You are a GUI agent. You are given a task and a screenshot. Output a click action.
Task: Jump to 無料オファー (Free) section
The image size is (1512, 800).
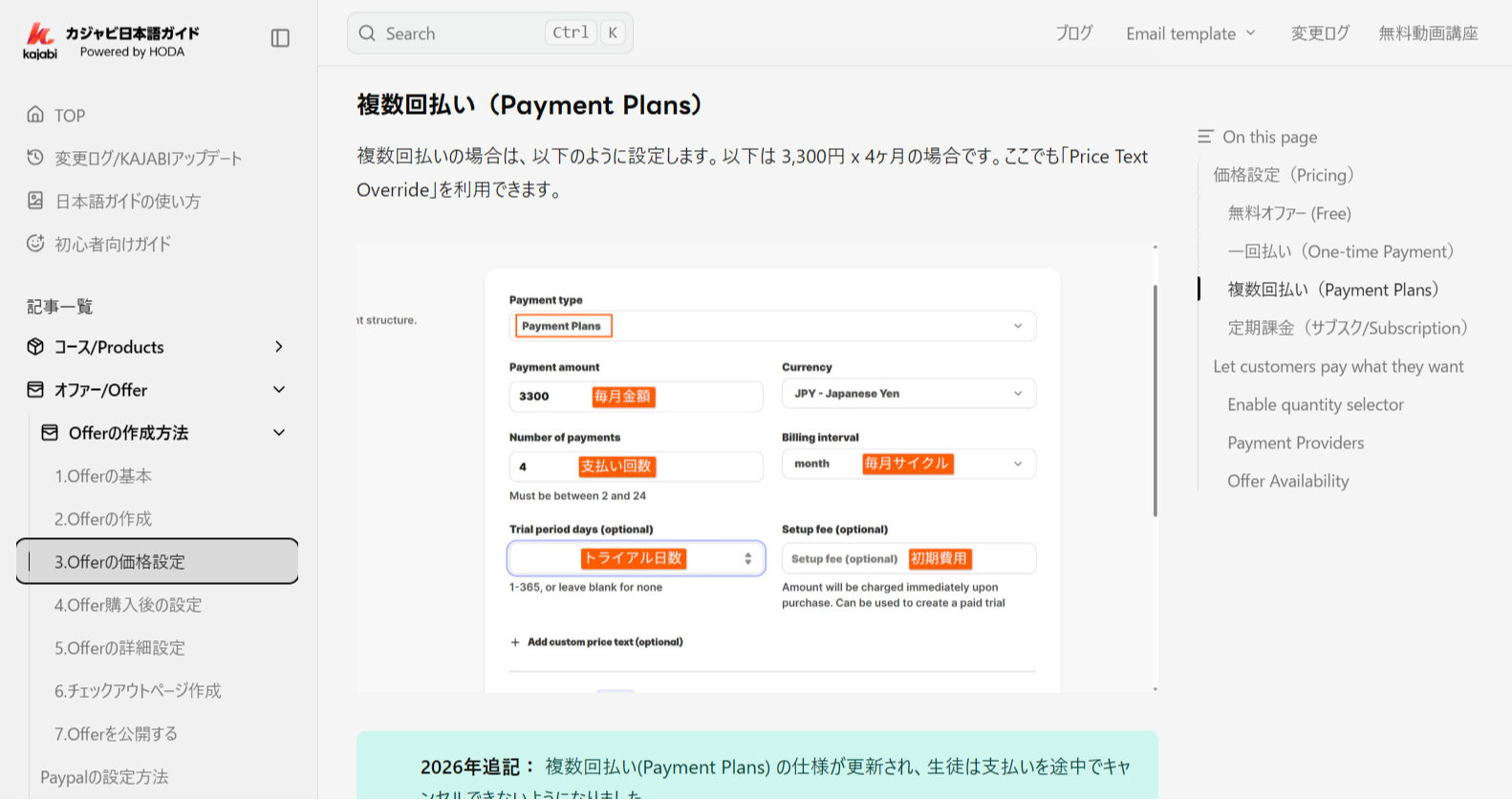[x=1289, y=213]
